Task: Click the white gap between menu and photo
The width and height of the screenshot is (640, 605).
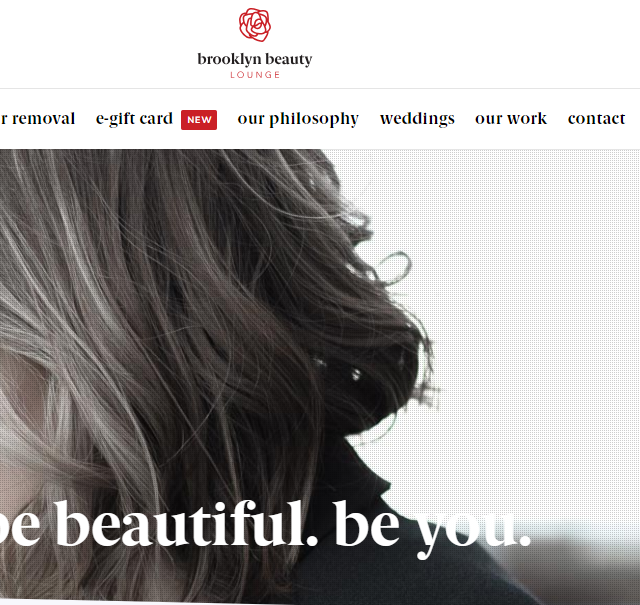Action: point(320,141)
